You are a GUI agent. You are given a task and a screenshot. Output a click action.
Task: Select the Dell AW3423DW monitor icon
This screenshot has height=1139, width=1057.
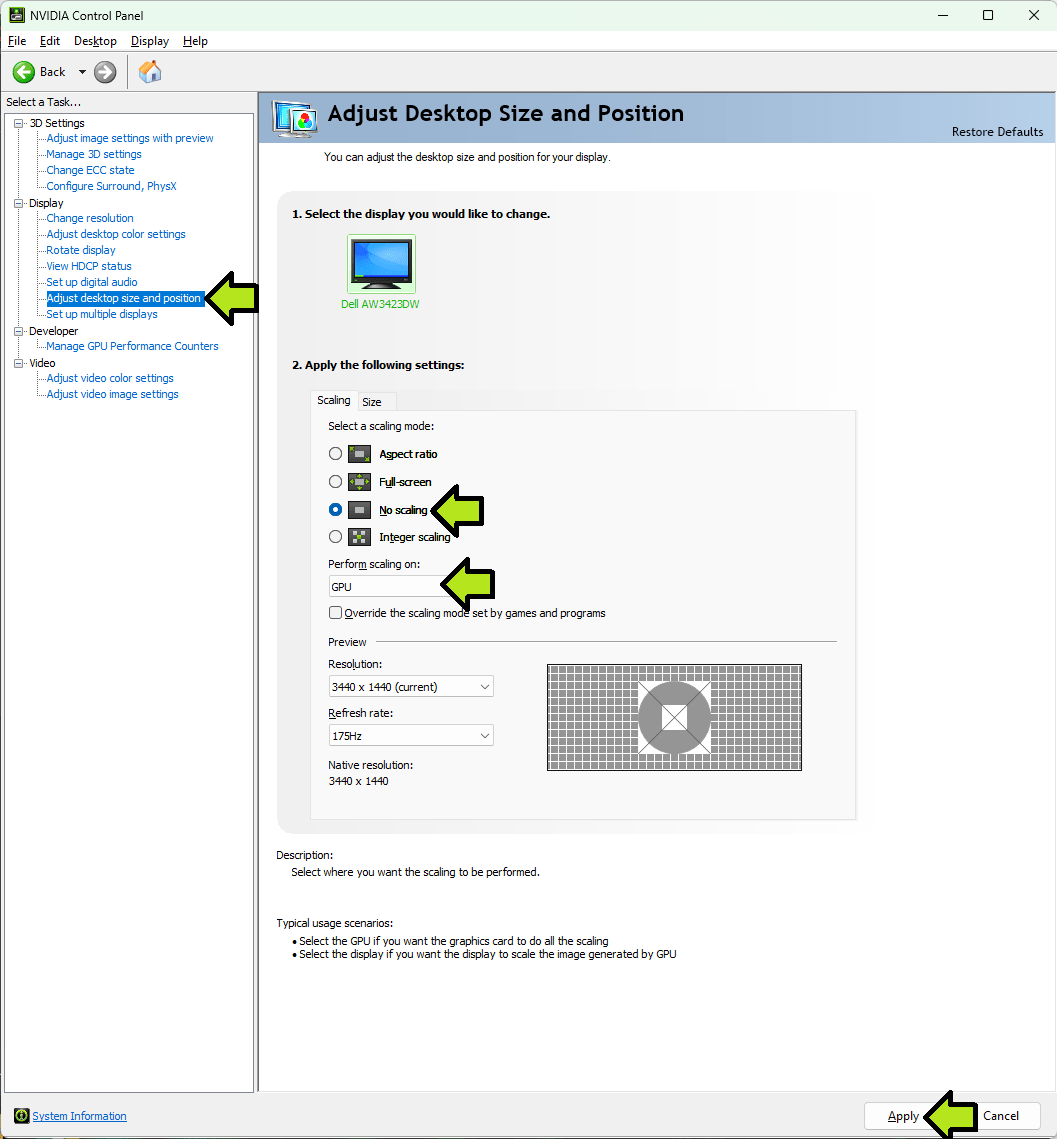(x=381, y=263)
